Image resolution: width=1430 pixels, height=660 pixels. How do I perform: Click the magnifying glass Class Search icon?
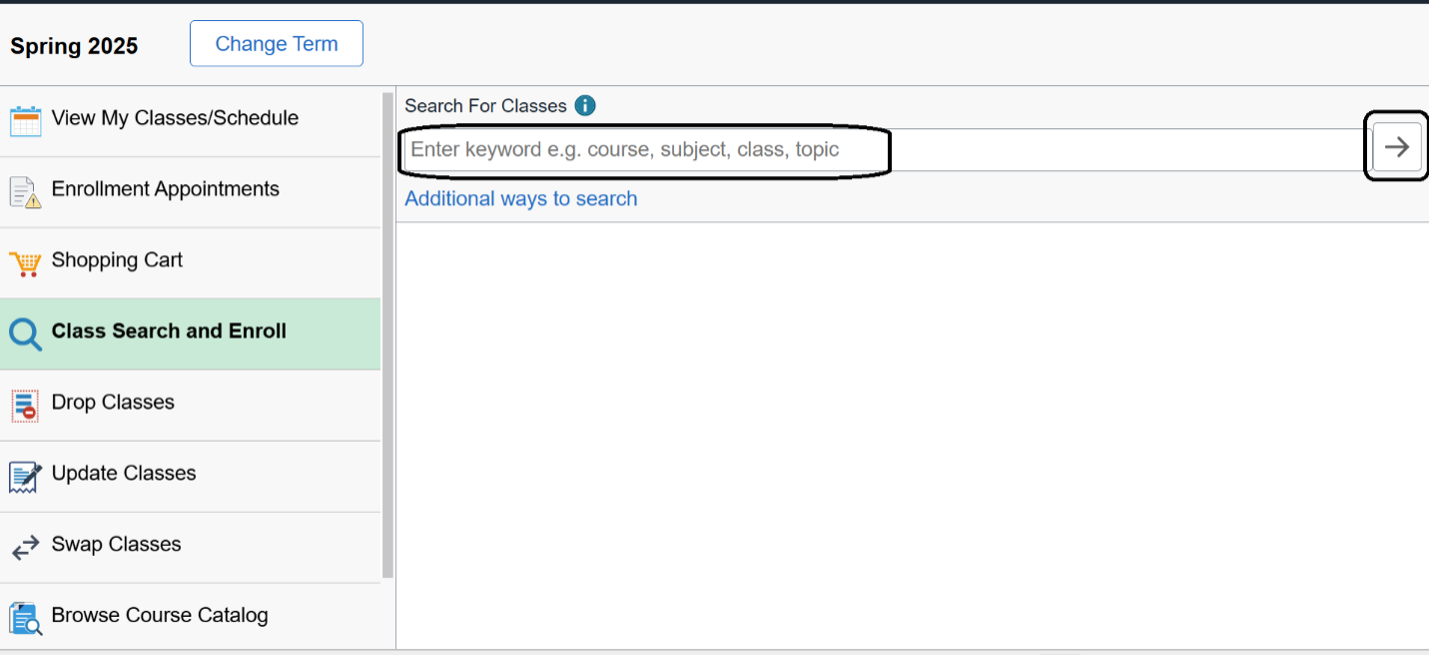click(25, 334)
